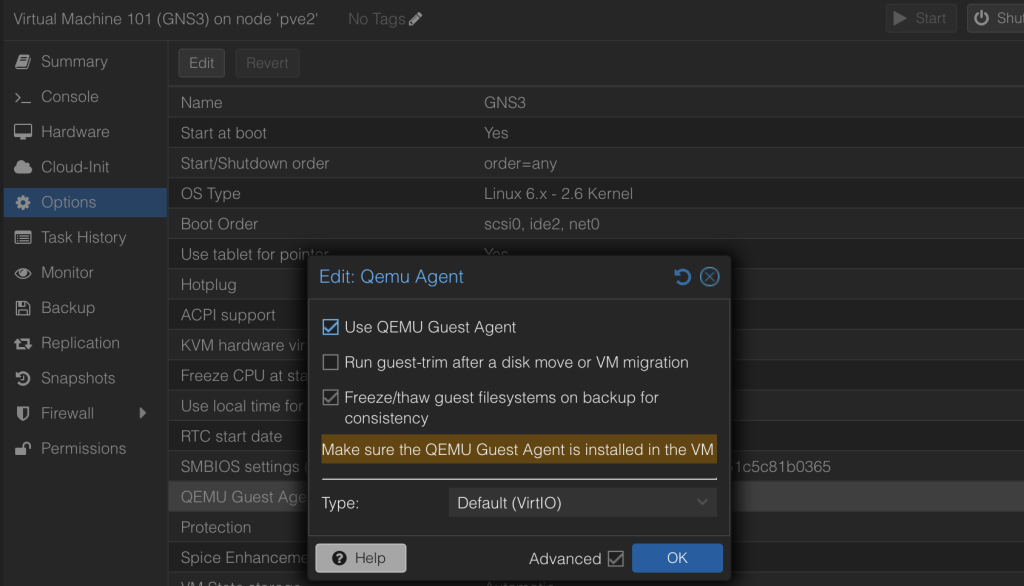Screen dimensions: 1024x586
Task: Enable guest-trim after disk move checkbox
Action: click(331, 362)
